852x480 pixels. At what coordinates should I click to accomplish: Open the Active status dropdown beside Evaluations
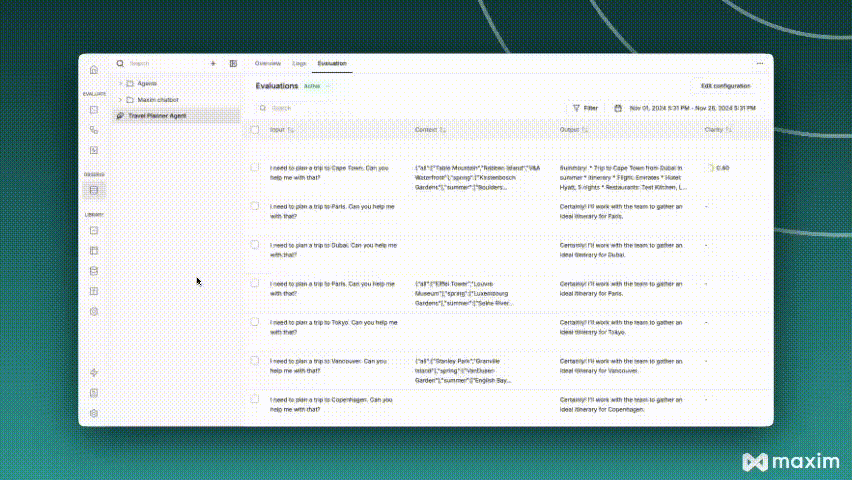pyautogui.click(x=317, y=86)
